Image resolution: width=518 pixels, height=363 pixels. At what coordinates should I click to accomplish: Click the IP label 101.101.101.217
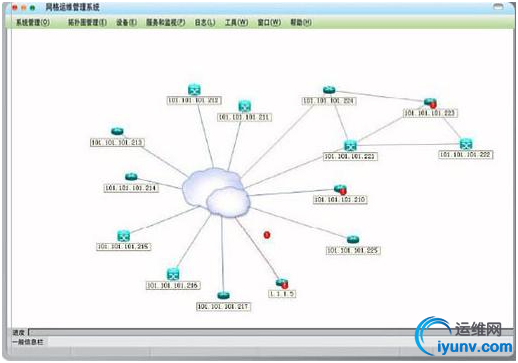point(223,307)
